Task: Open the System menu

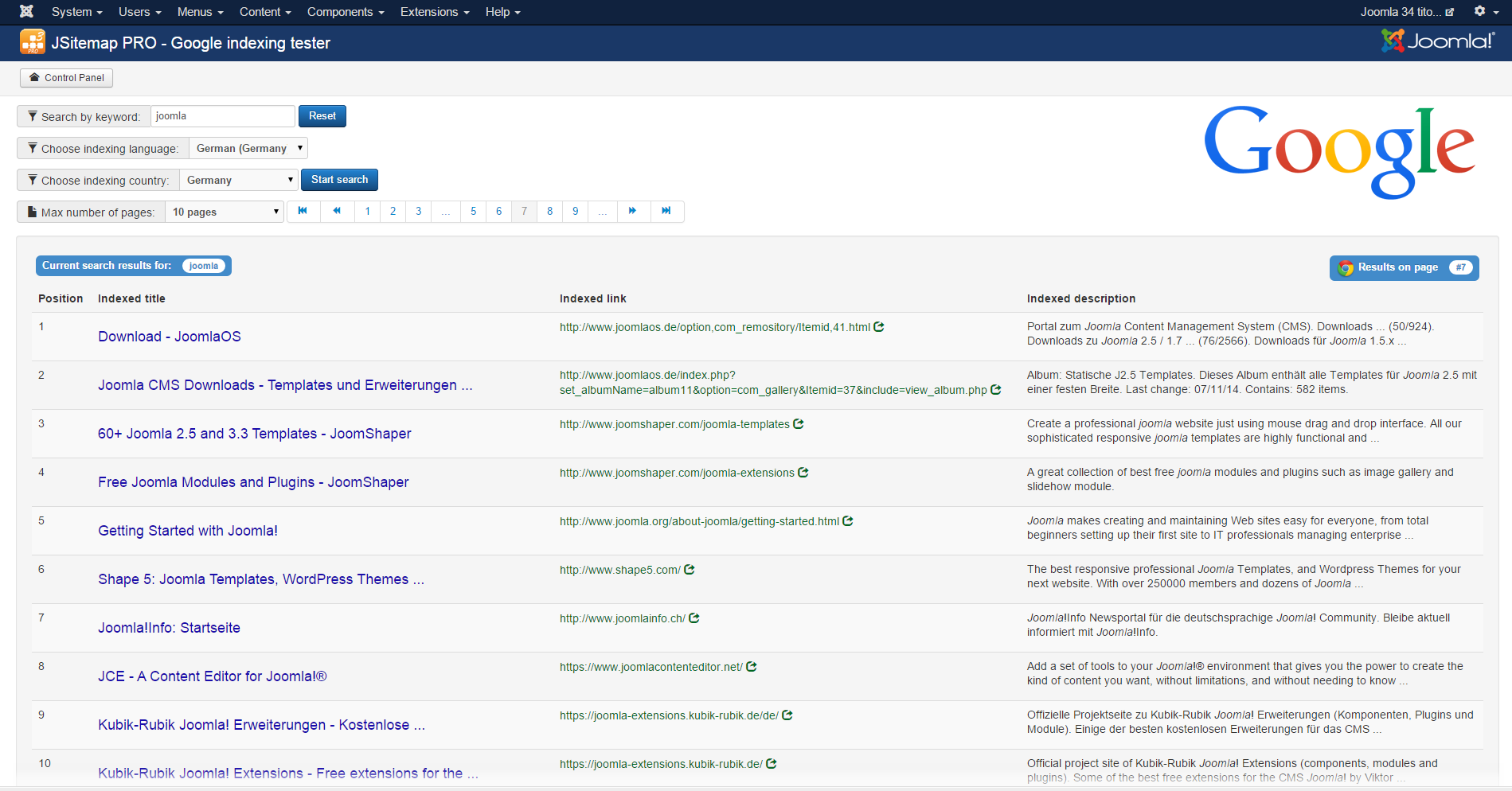Action: click(76, 12)
